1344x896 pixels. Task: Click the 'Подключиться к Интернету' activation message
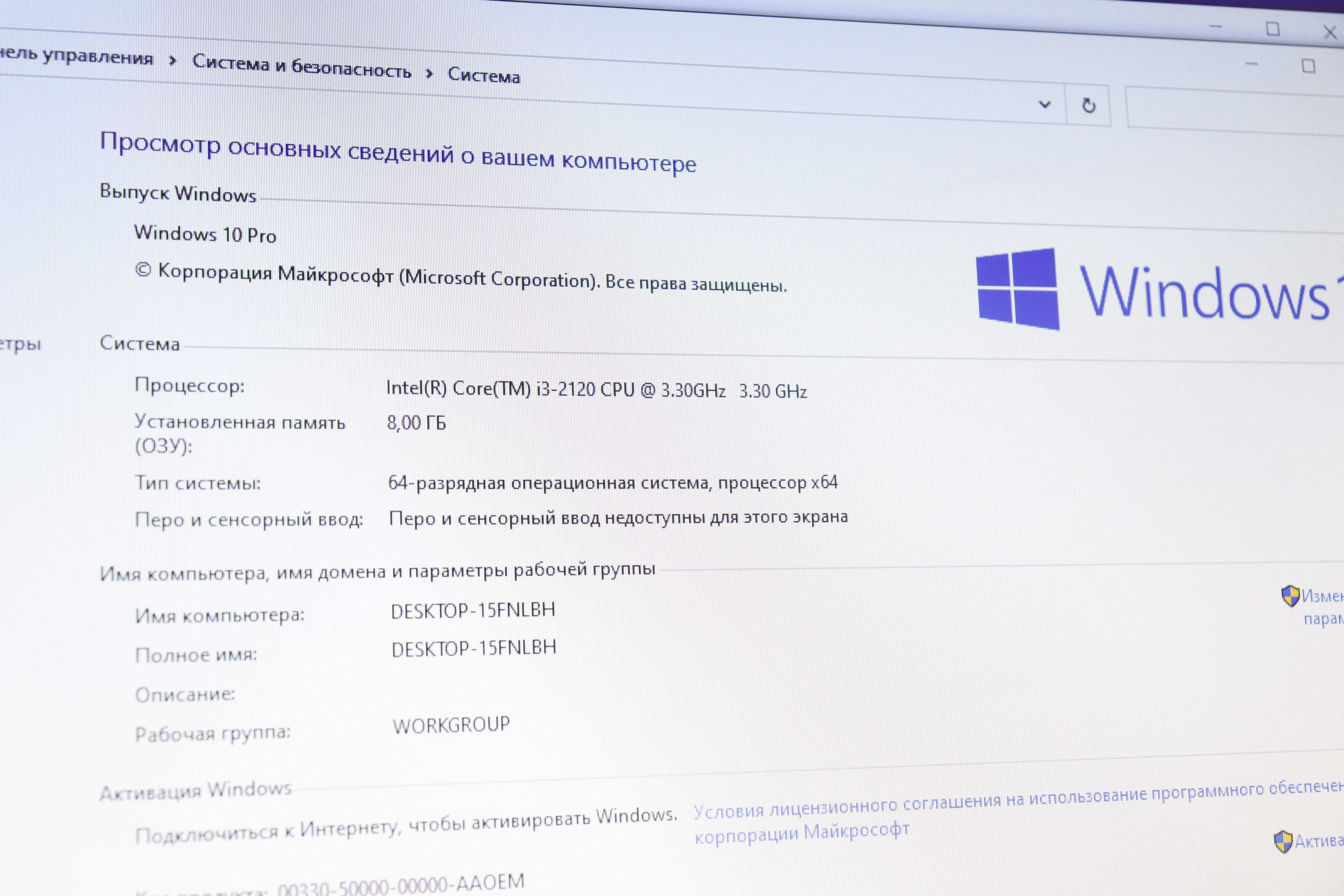(406, 825)
